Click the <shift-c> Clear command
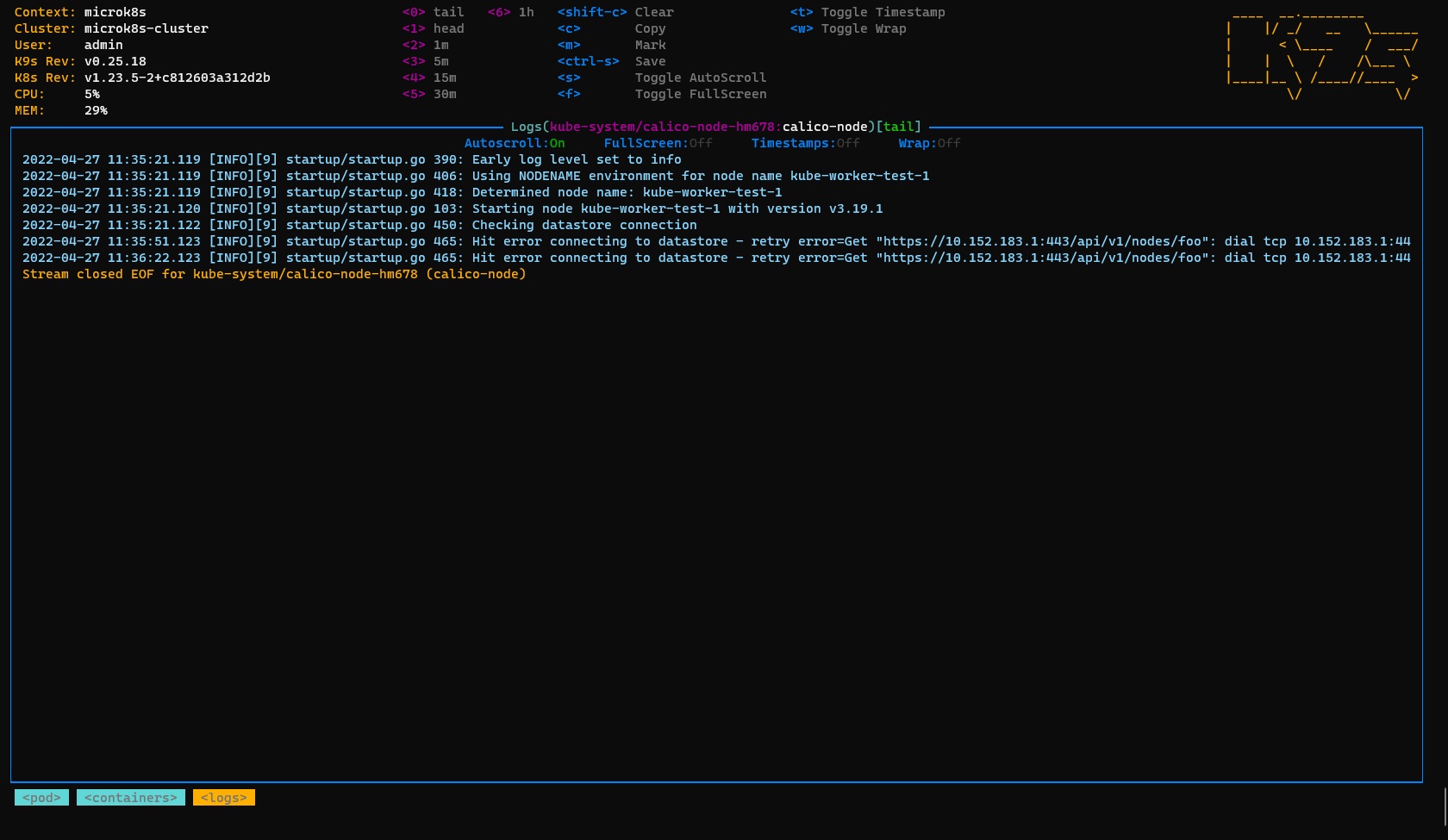This screenshot has height=840, width=1448. coord(616,12)
